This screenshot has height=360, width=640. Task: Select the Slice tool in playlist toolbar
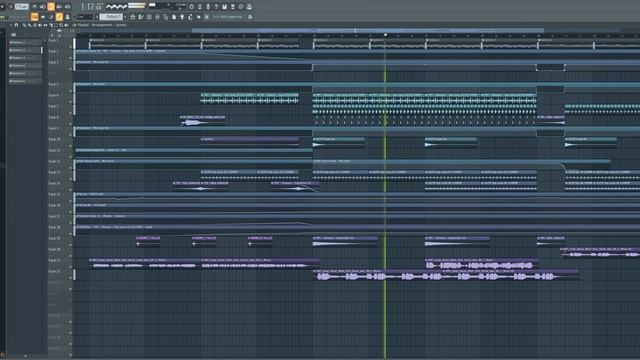[51, 25]
